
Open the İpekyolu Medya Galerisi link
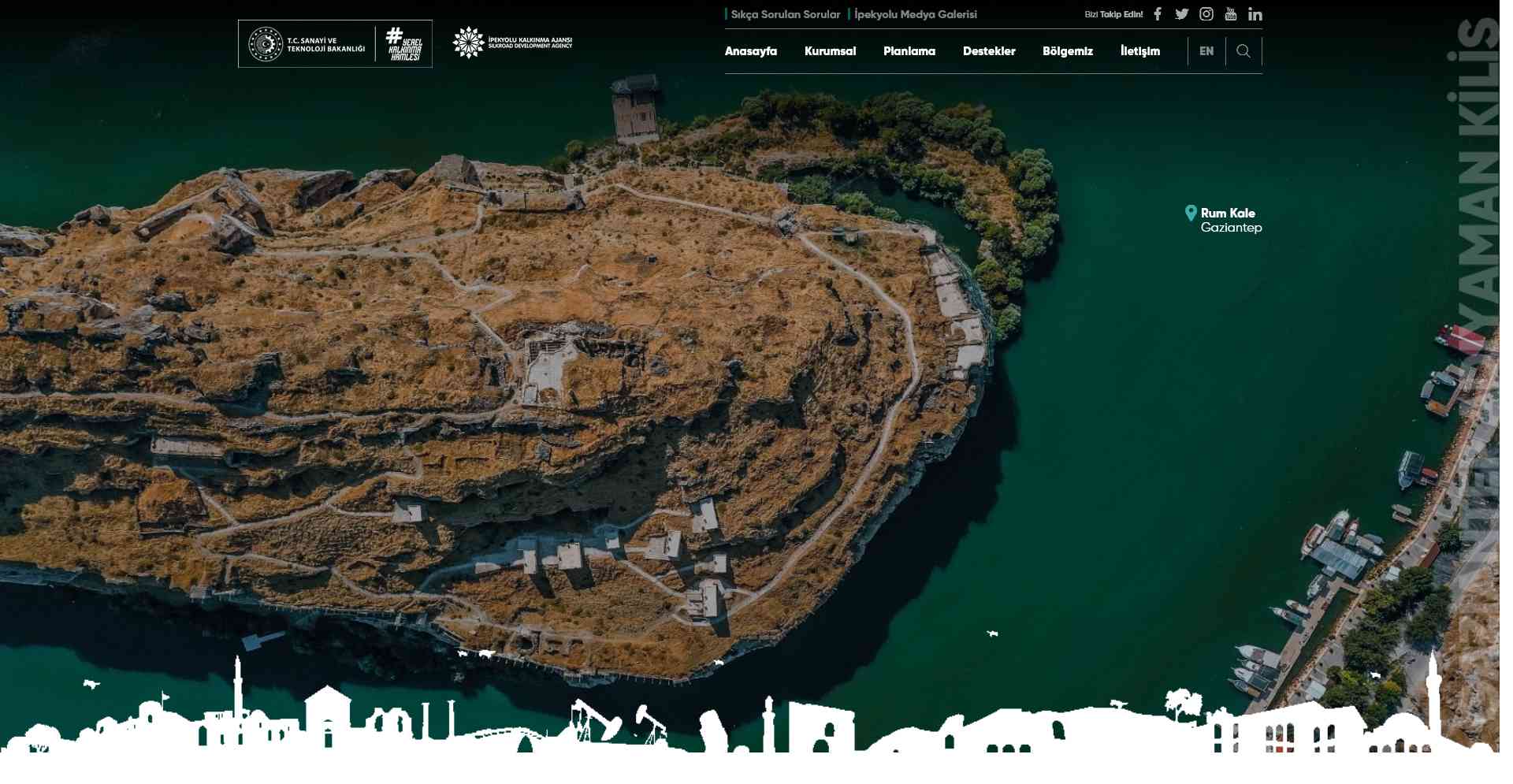(x=915, y=14)
